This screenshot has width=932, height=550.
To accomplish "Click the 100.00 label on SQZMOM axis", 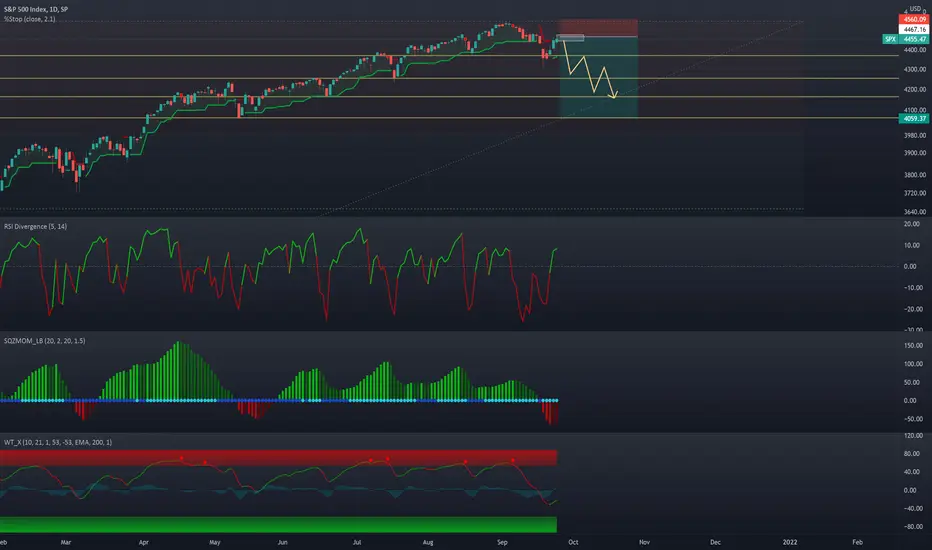I will (x=913, y=364).
